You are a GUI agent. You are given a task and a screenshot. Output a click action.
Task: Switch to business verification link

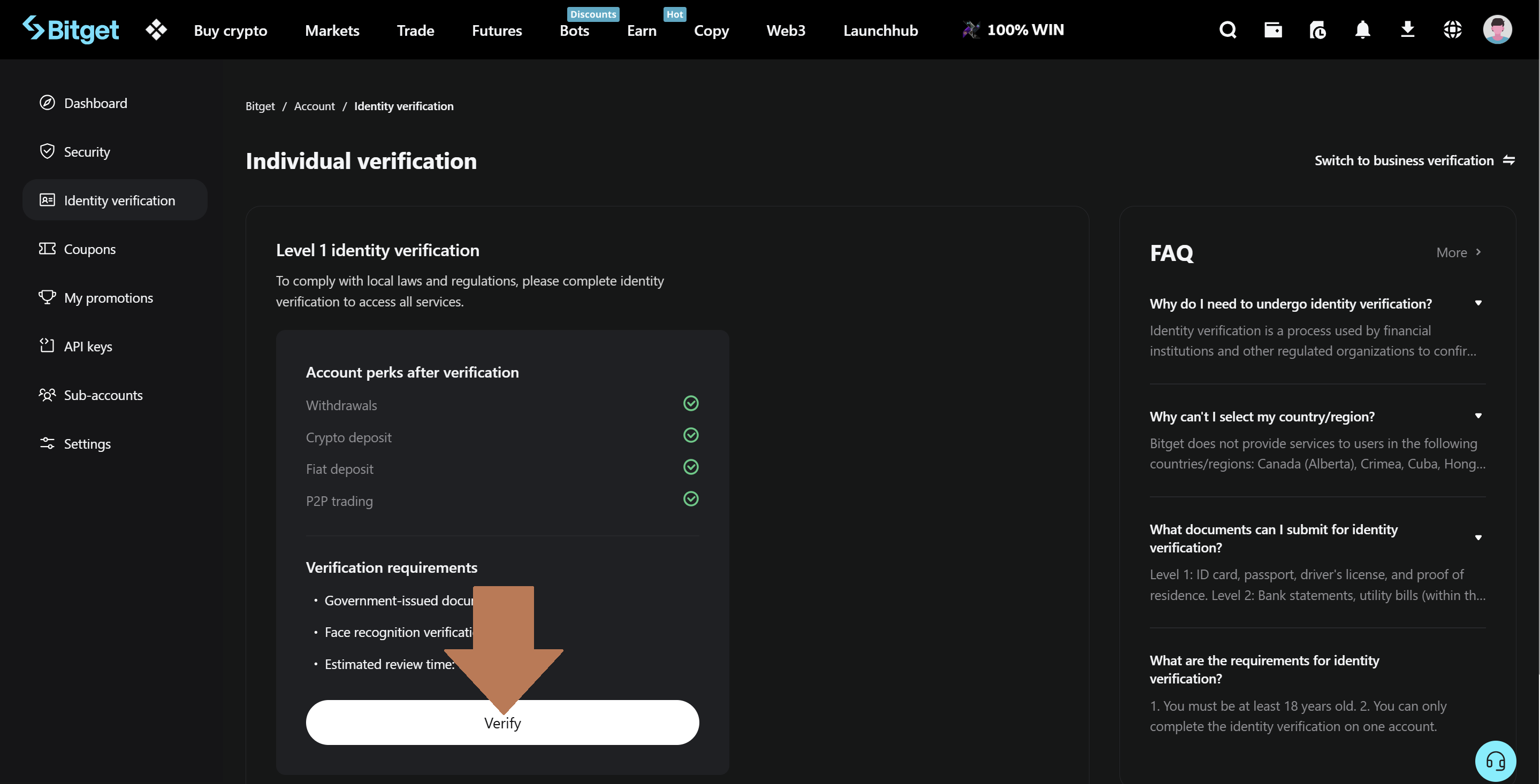1414,160
